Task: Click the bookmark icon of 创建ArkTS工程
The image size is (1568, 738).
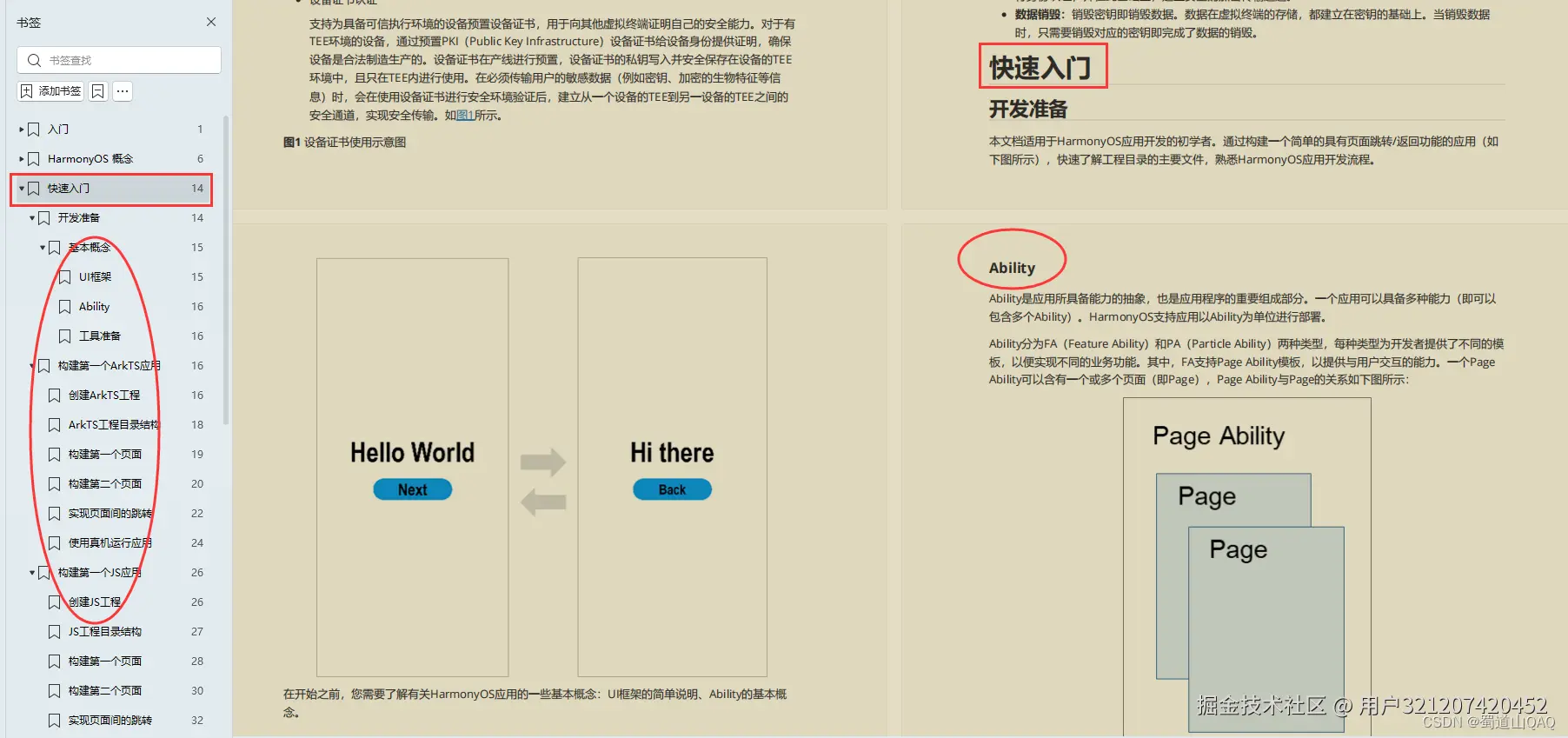Action: (55, 396)
